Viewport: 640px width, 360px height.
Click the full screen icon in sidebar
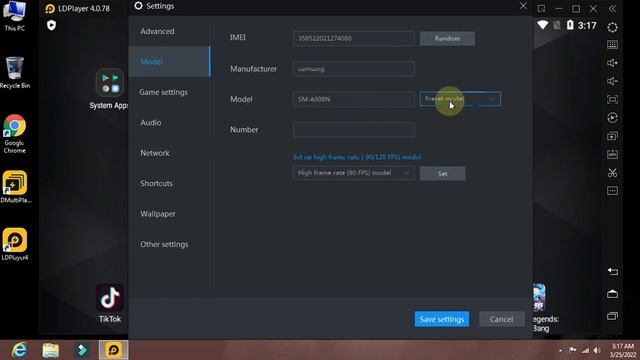612,99
